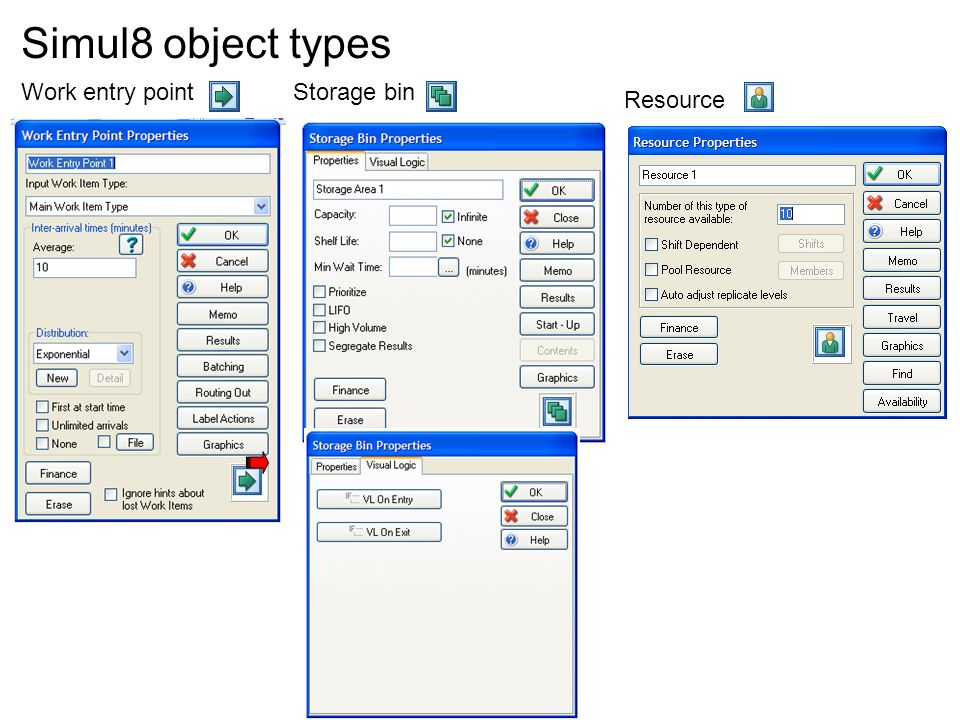Click Finance in the Resource Properties dialog
The height and width of the screenshot is (720, 960).
(679, 328)
